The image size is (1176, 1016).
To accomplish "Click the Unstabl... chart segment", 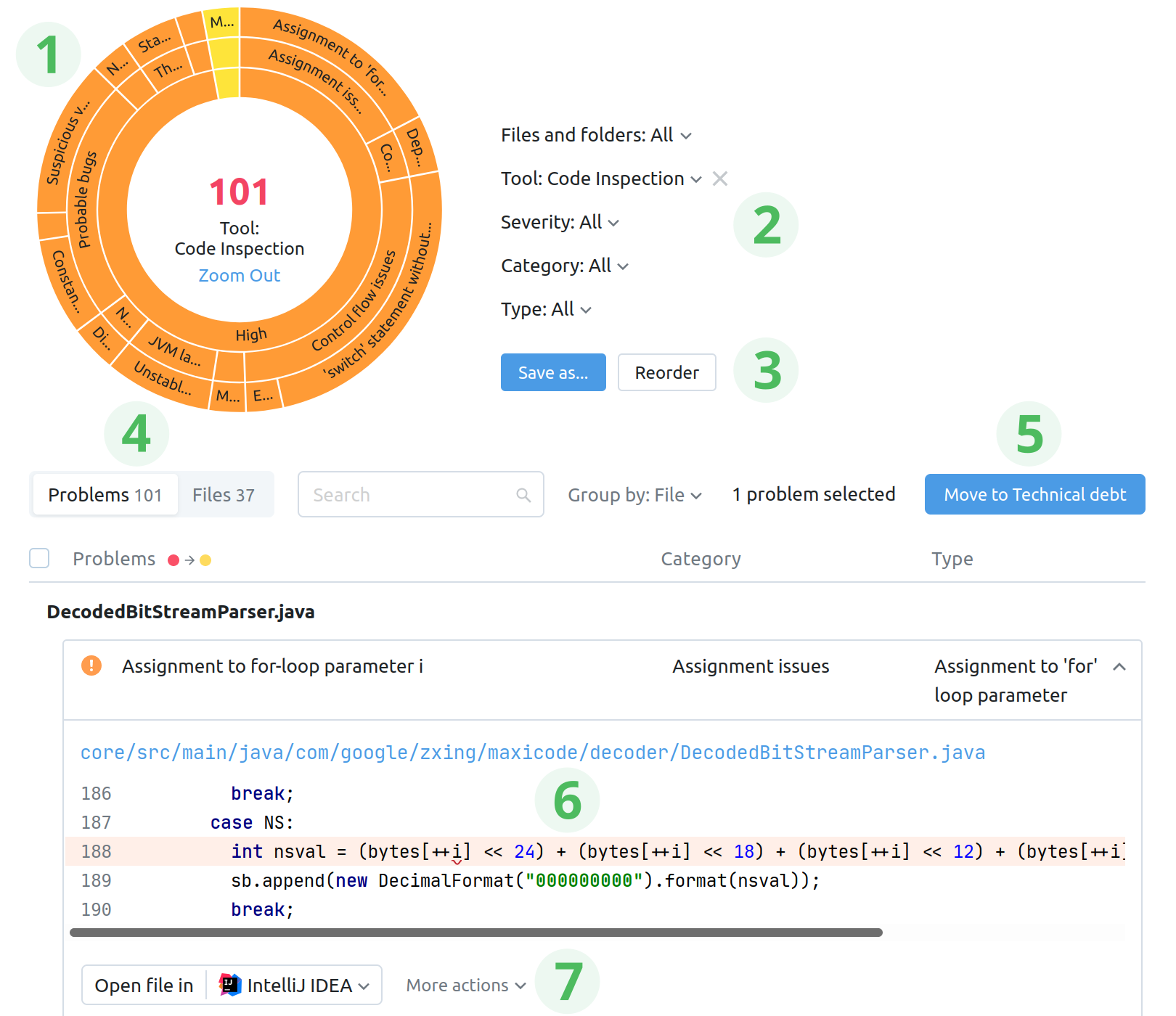I will coord(163,379).
